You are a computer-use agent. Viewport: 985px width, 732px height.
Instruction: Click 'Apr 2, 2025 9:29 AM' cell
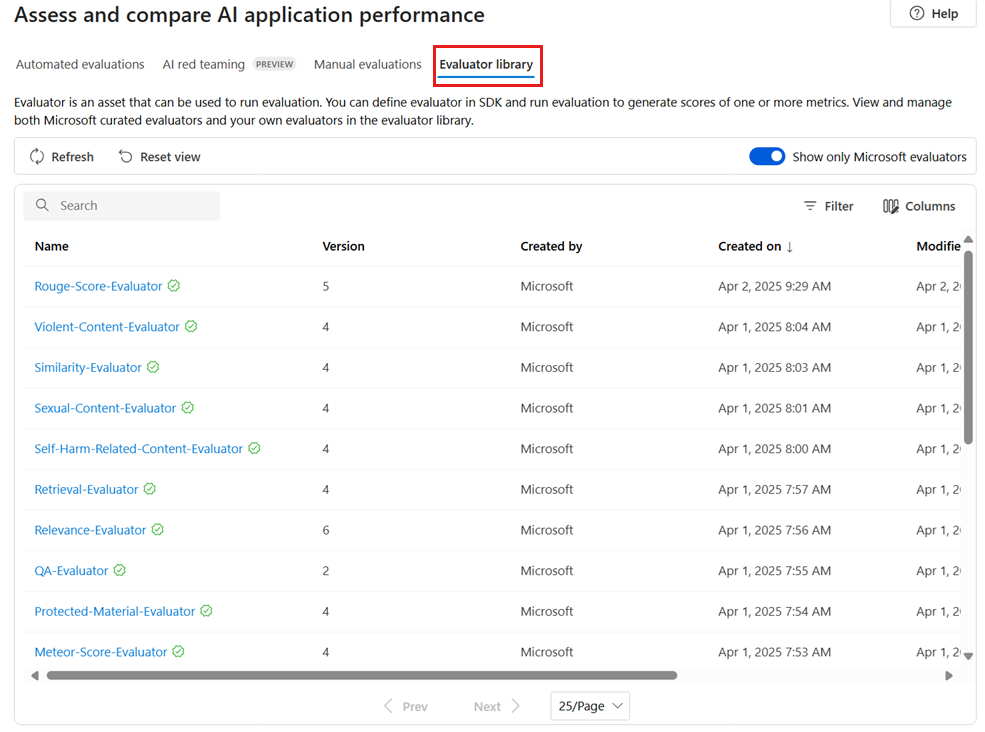(775, 286)
